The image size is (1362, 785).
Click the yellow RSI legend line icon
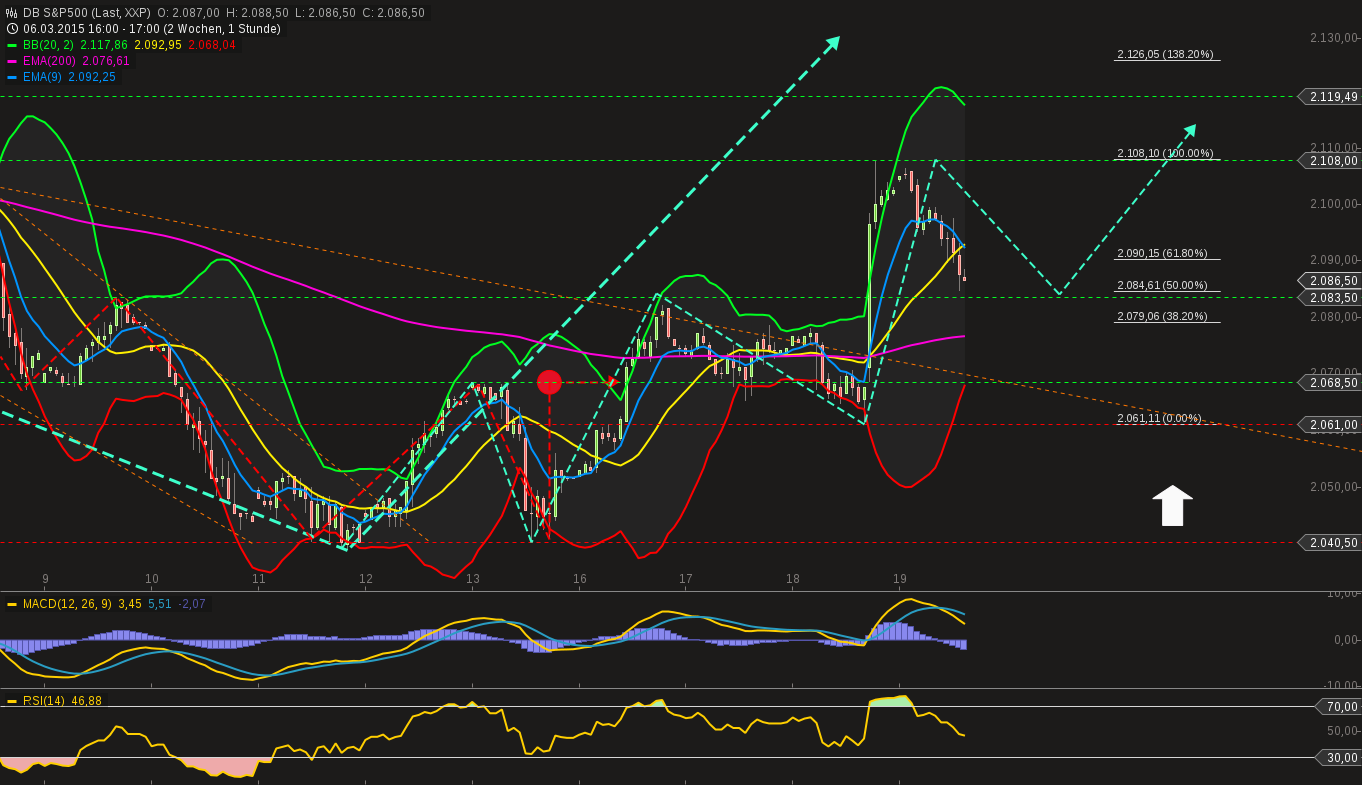pyautogui.click(x=12, y=700)
